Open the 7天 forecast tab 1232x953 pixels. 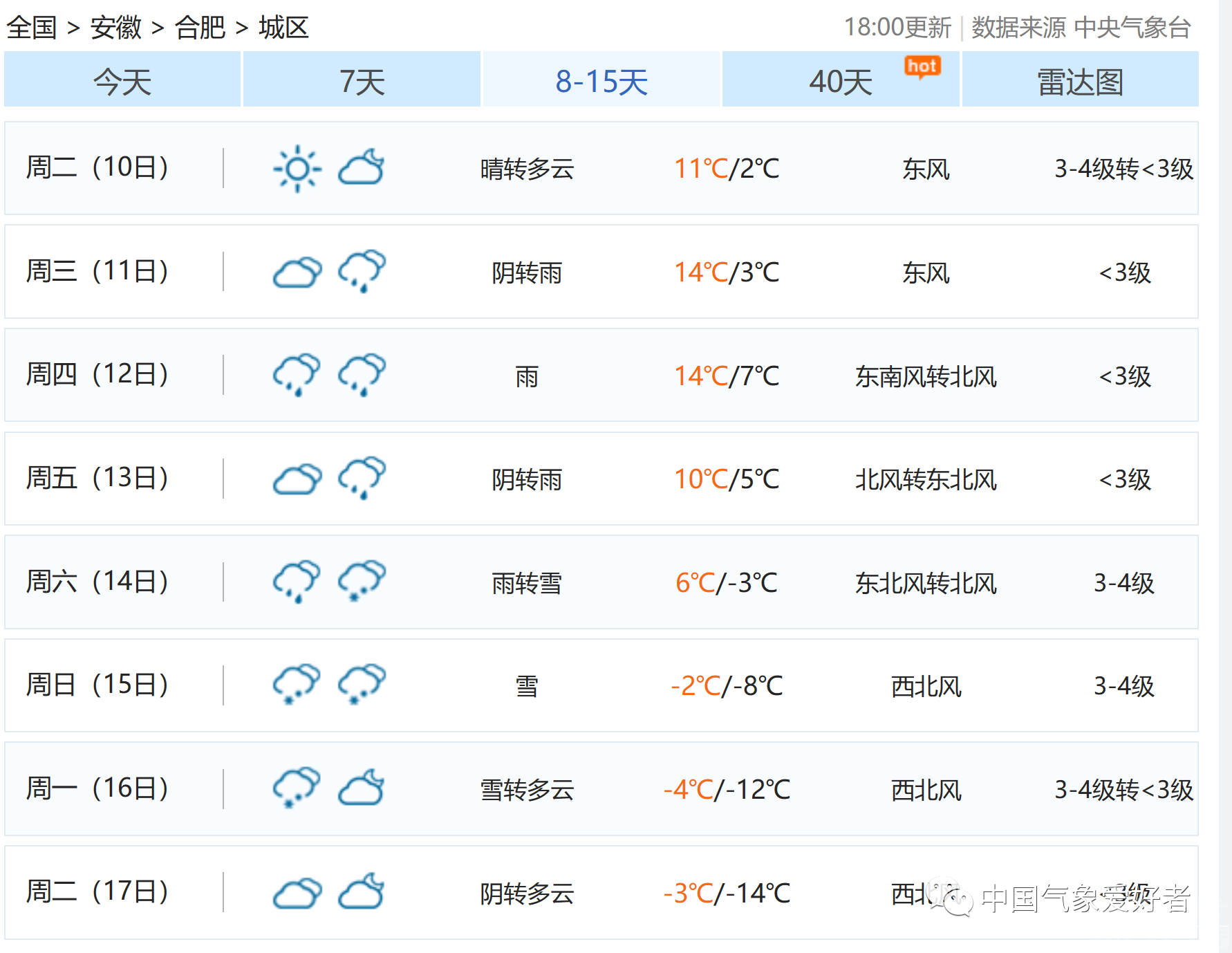(x=362, y=79)
